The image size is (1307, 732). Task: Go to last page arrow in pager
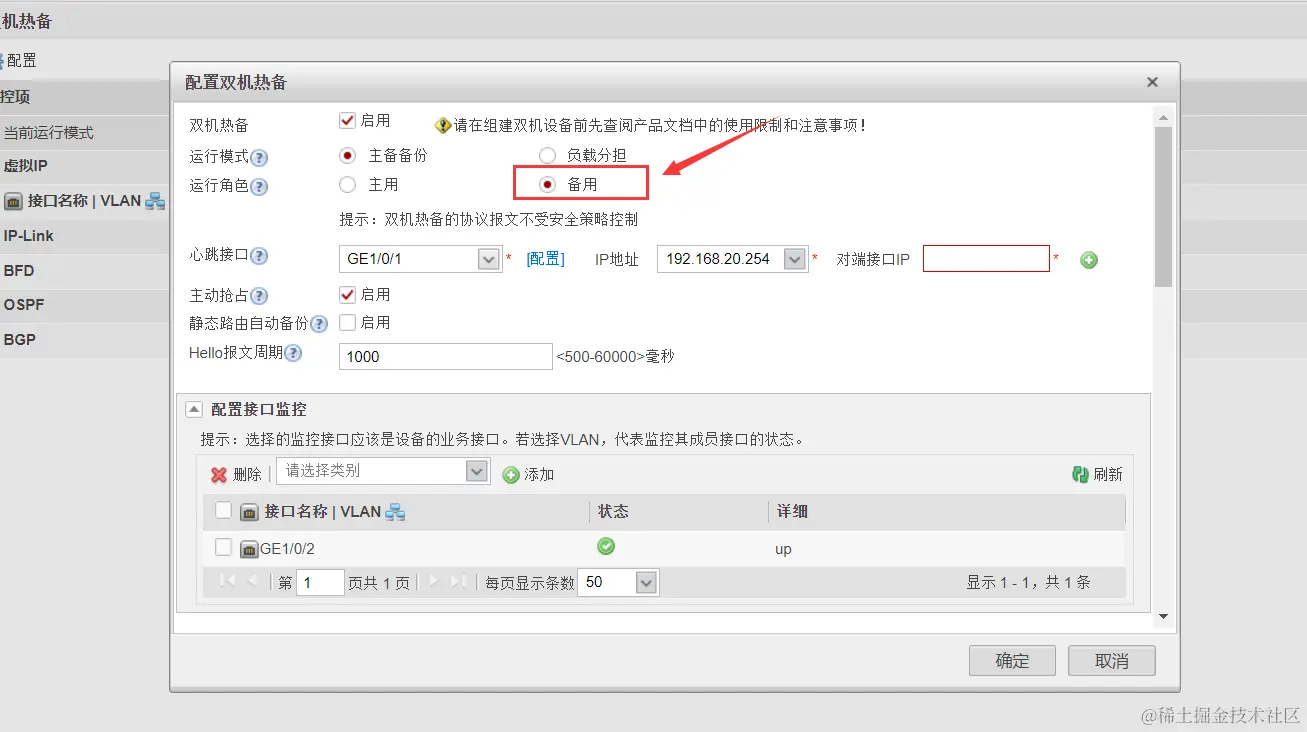[x=458, y=581]
